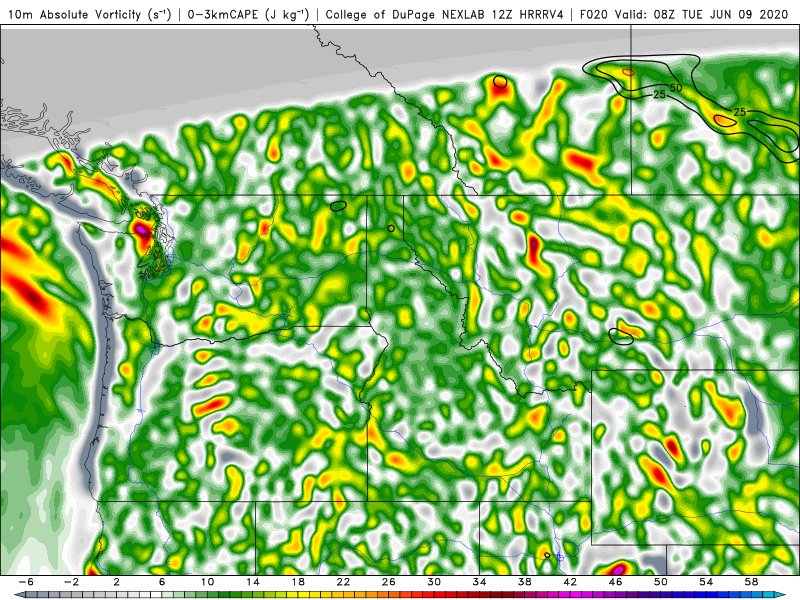Click the '0-3kmCAPE (J kg⁻¹)' title text
Screen dimensions: 800x600
point(248,14)
